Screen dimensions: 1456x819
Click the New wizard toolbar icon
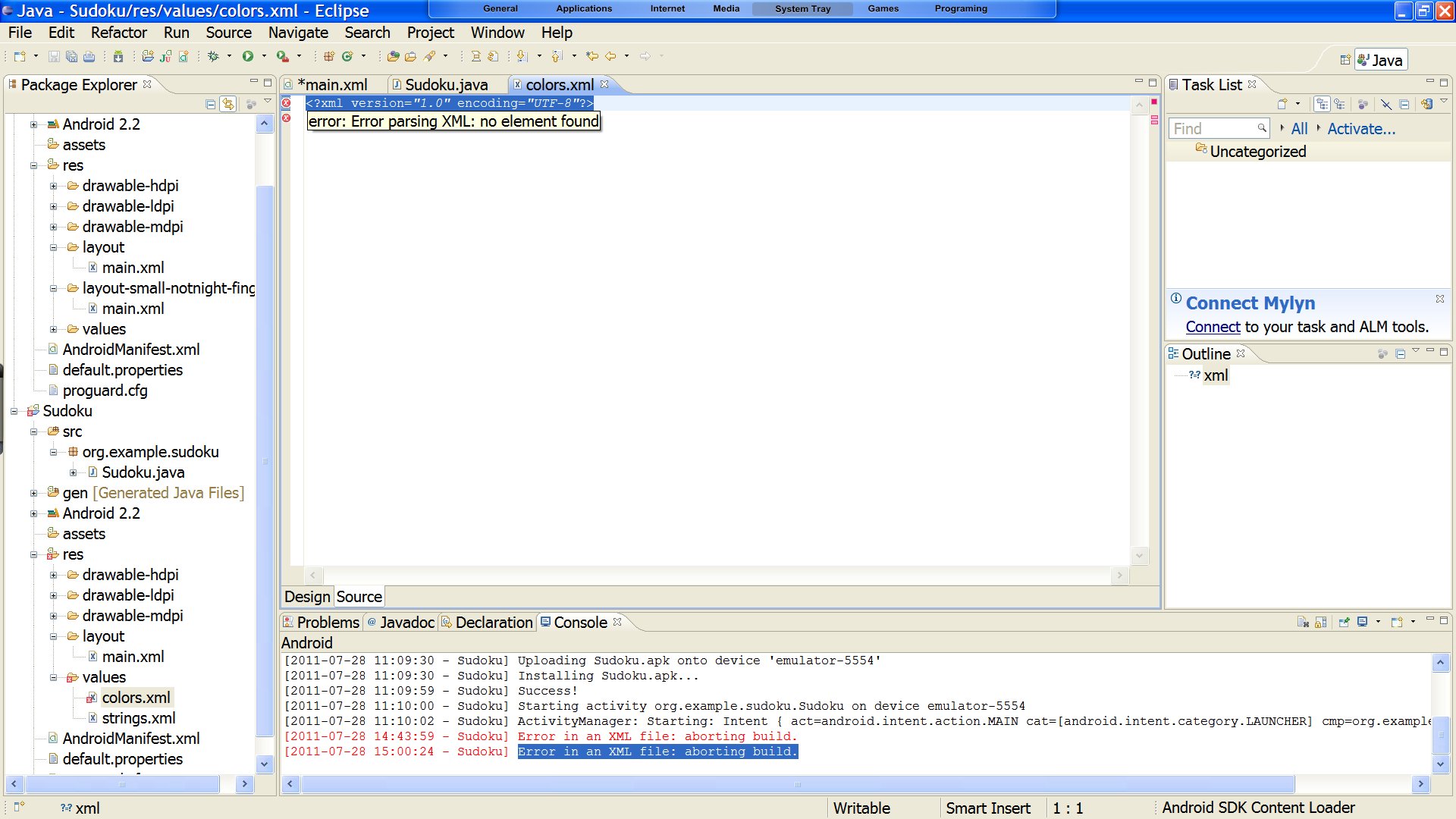20,56
